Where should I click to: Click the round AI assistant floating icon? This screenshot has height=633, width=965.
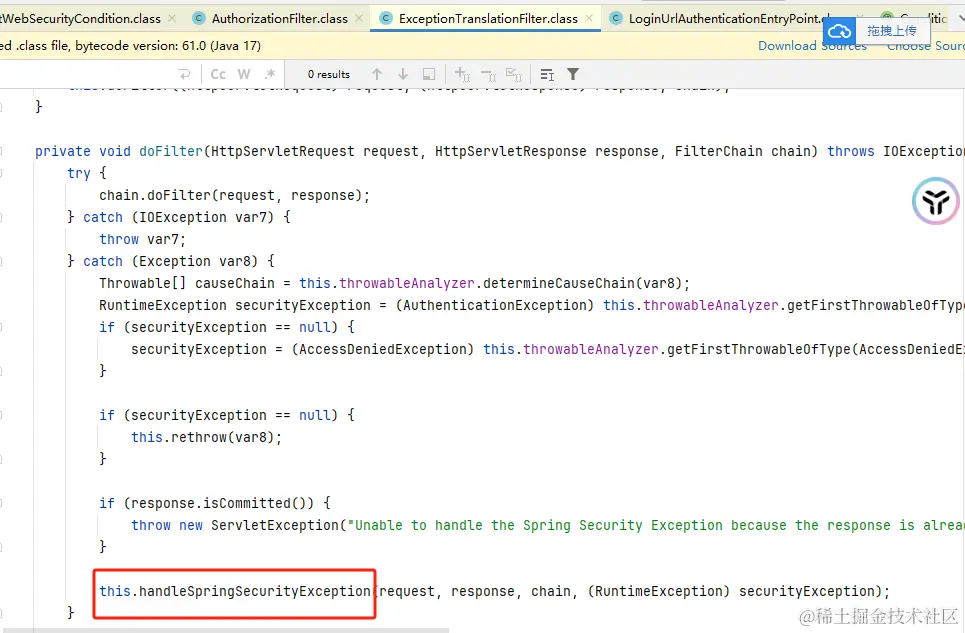pos(935,201)
